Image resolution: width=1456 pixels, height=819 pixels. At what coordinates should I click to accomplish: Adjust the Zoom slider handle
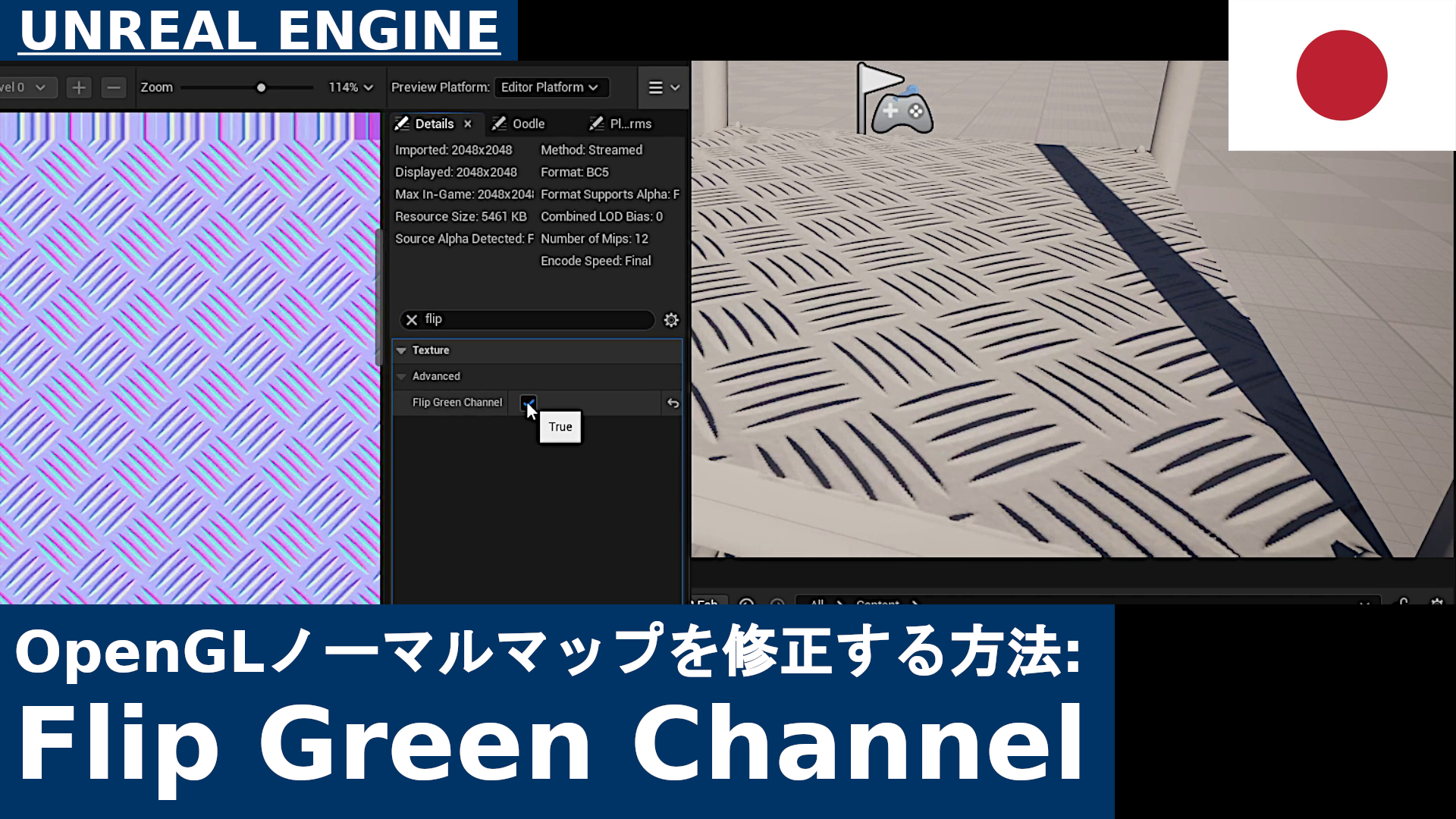pos(261,88)
